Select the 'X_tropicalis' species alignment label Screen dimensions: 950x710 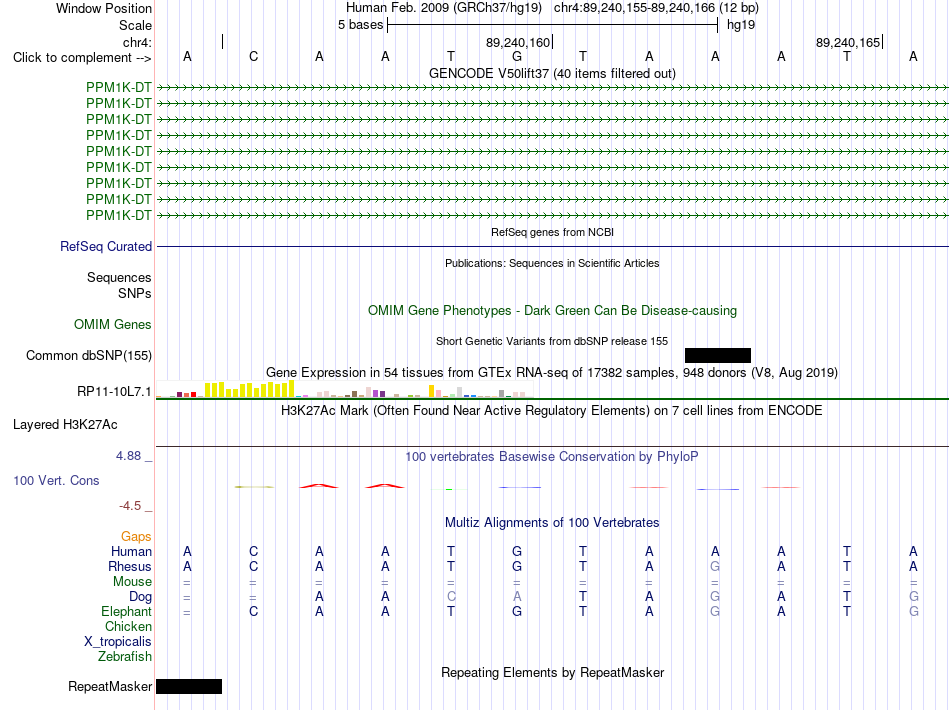(x=118, y=642)
